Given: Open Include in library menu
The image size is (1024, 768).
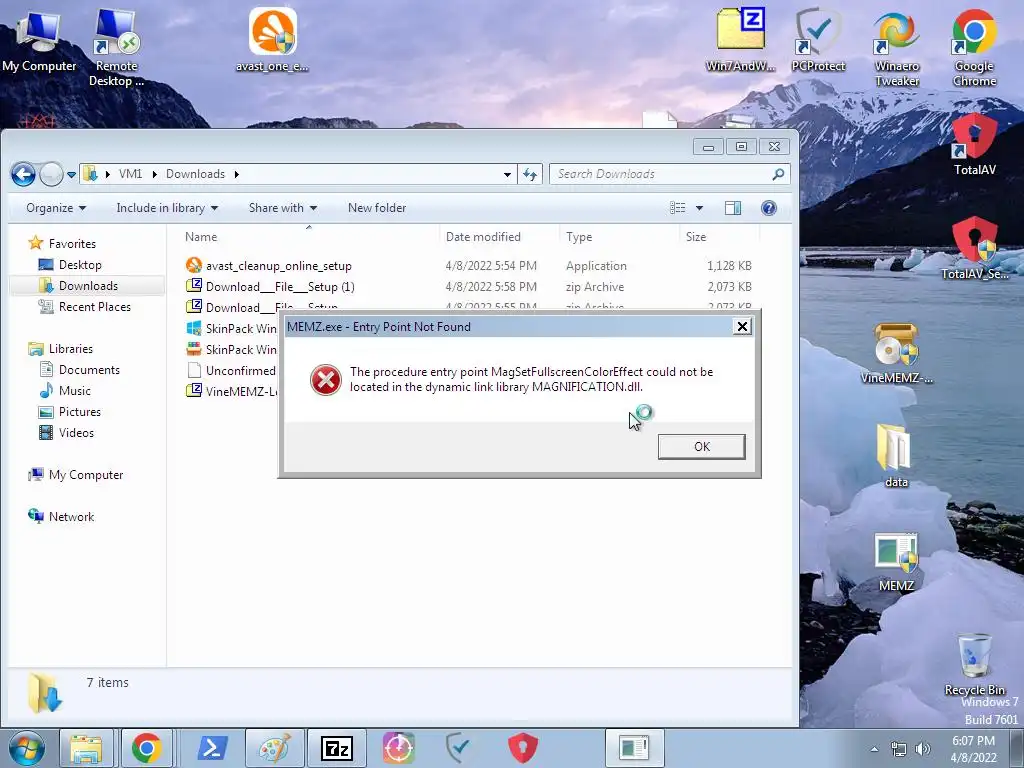Looking at the screenshot, I should tap(167, 208).
